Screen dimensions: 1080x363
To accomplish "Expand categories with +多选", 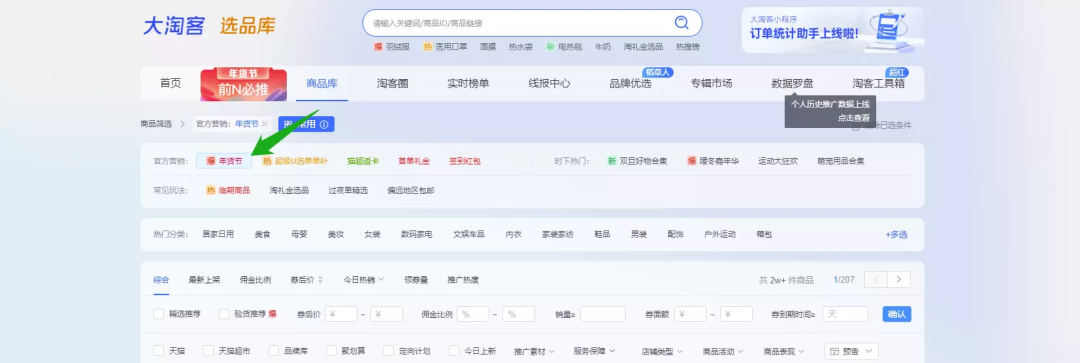I will point(896,234).
